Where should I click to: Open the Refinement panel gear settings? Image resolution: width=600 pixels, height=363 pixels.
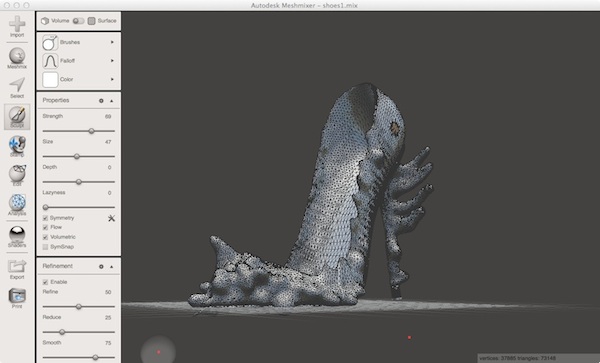101,267
